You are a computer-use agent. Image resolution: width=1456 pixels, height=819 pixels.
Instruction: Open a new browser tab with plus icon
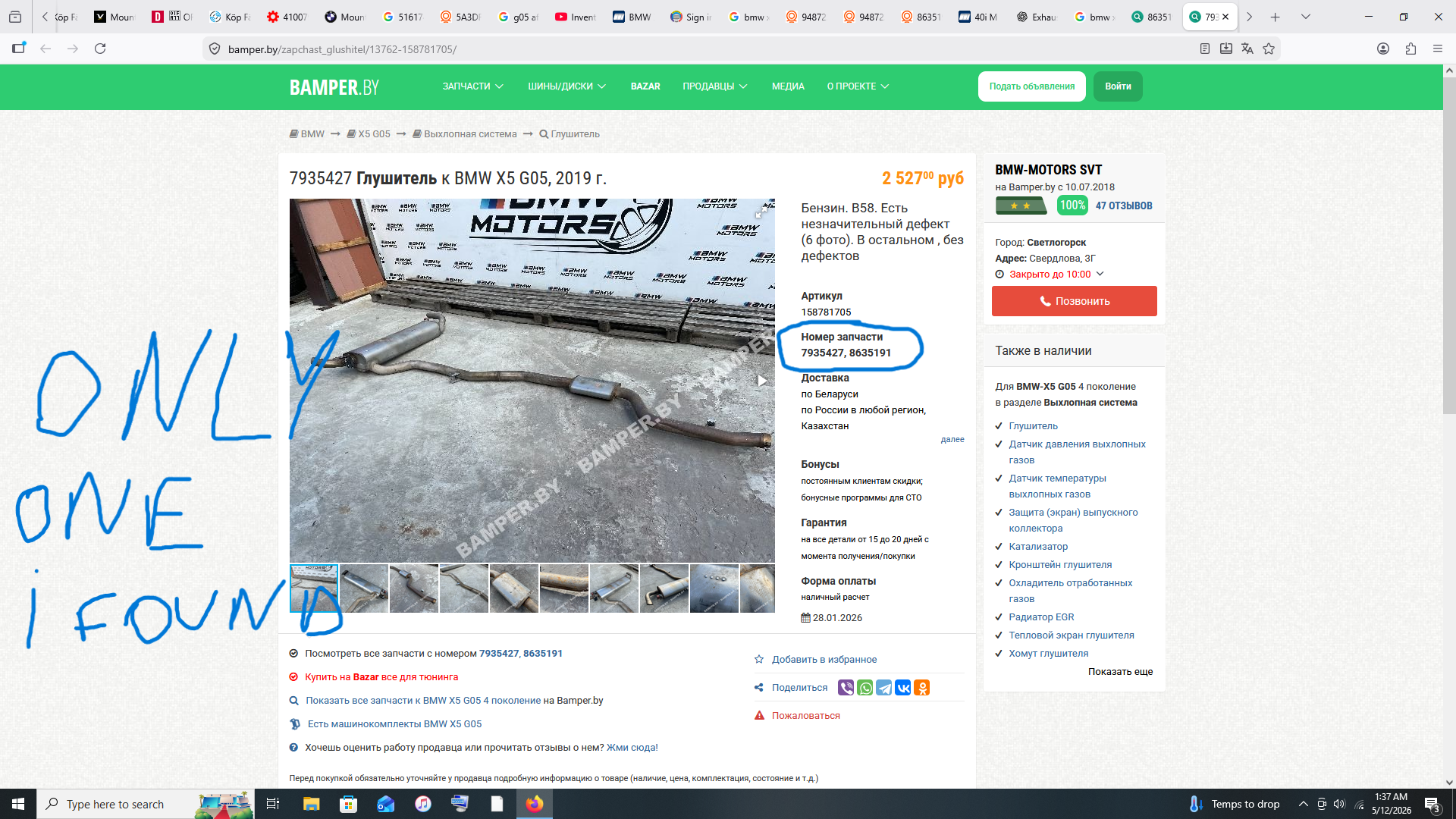1276,17
